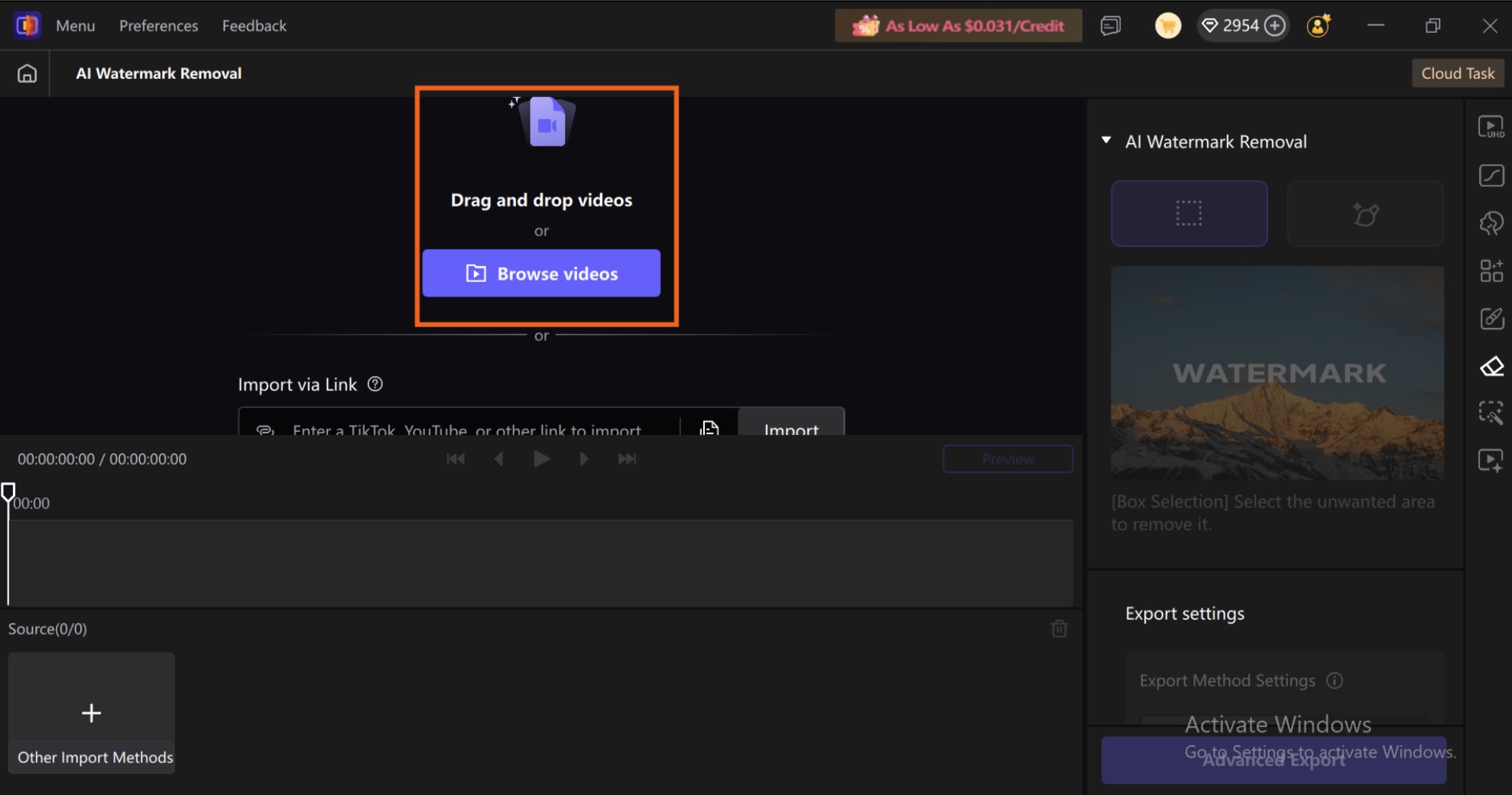Click the TikTok or YouTube link input field
Viewport: 1512px width, 795px height.
(x=466, y=428)
